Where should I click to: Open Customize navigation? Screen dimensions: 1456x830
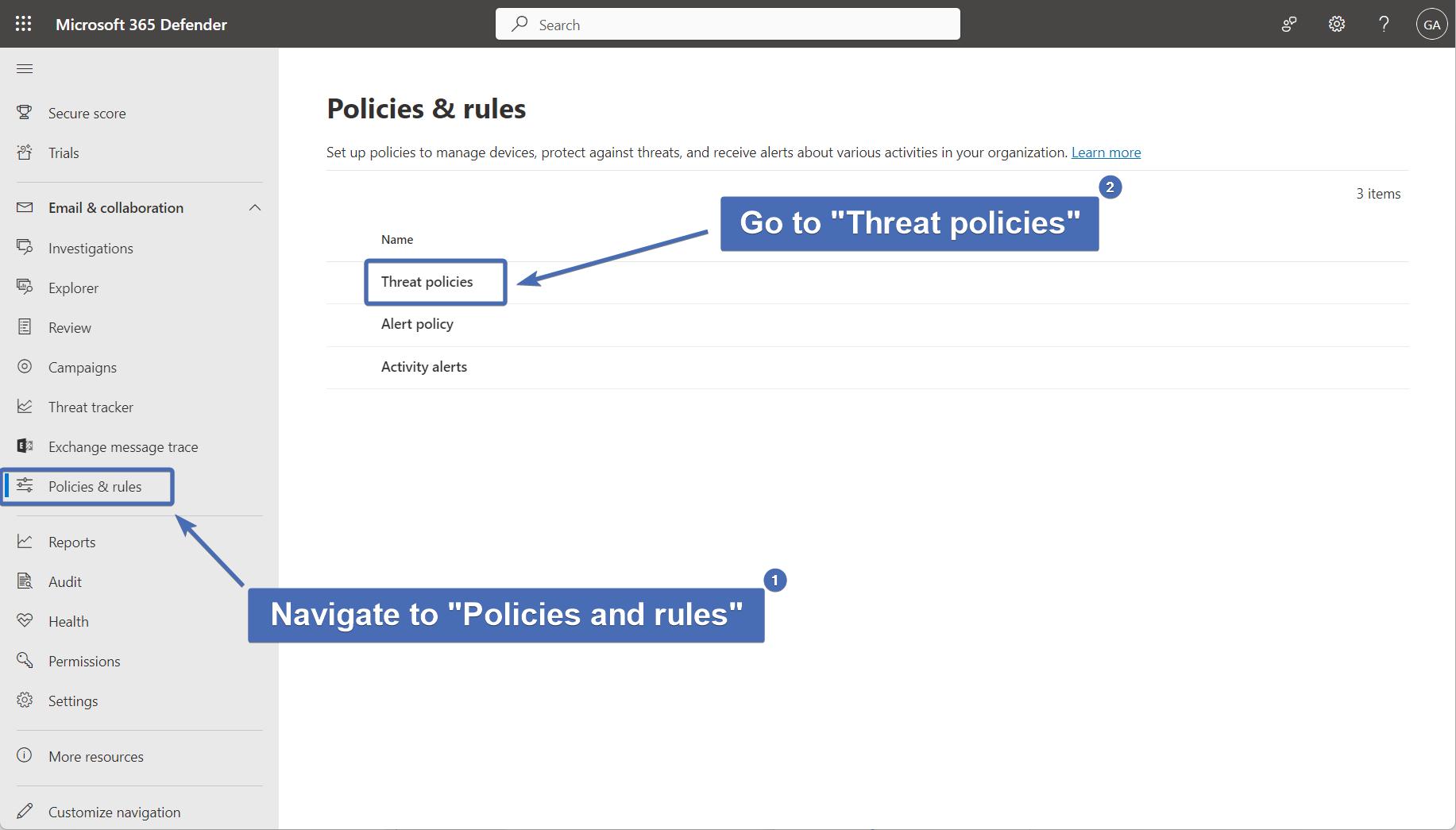point(114,813)
